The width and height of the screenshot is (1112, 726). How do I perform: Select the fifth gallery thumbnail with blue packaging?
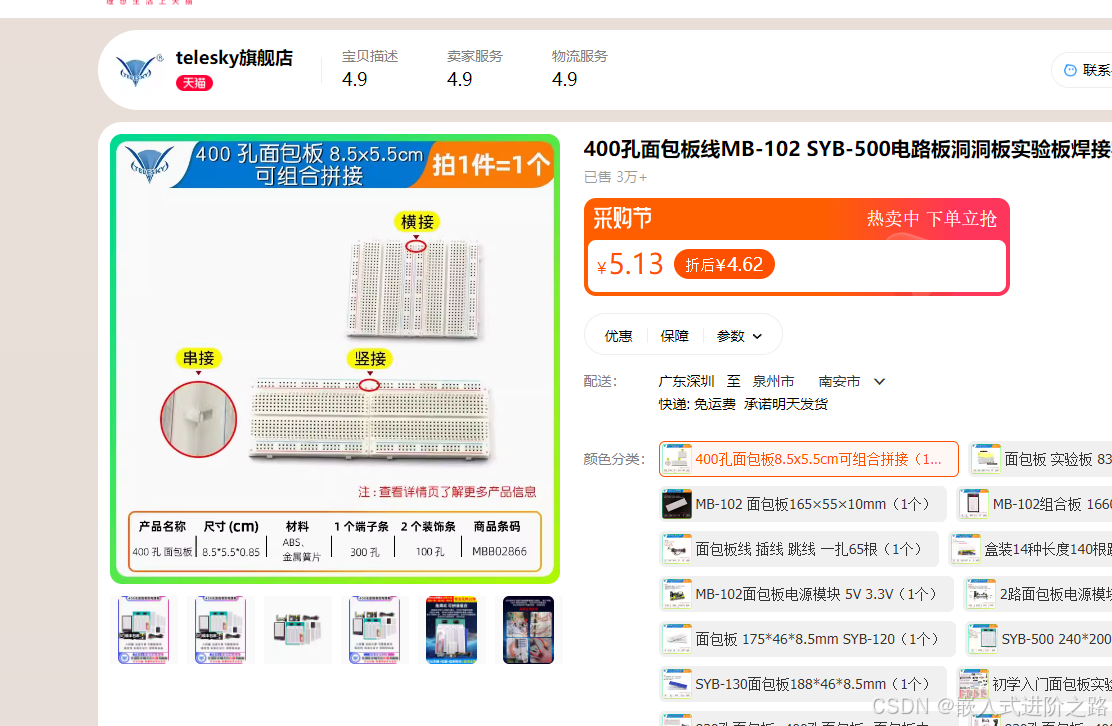[452, 630]
